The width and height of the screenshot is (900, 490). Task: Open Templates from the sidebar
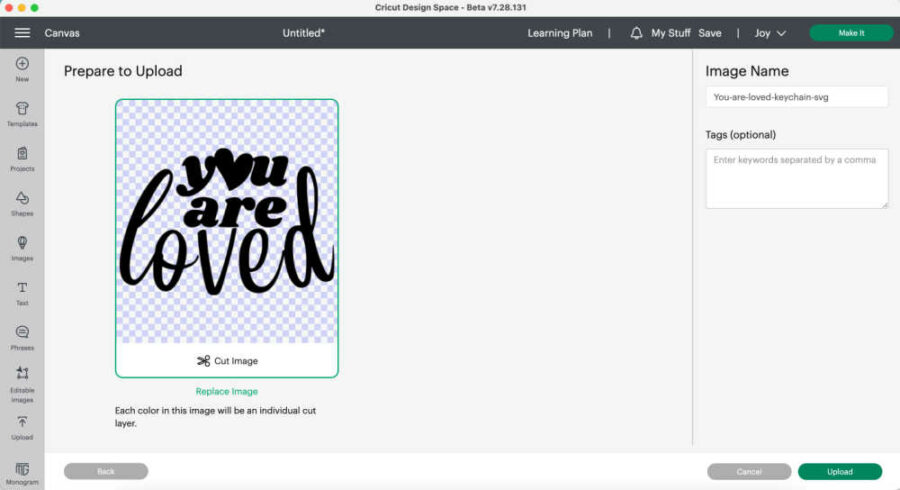pos(22,113)
